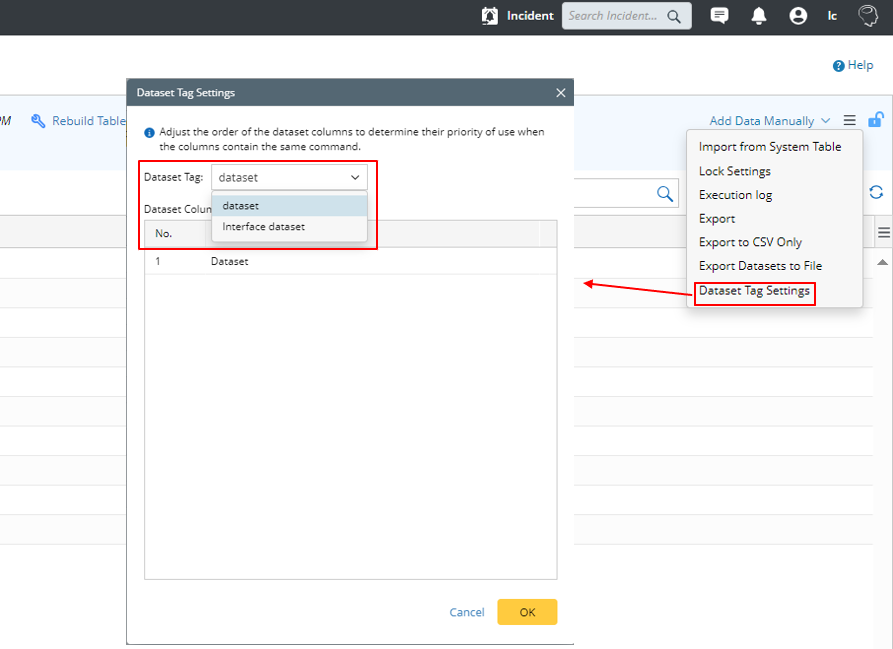Choose Import from System Table
The image size is (893, 649).
coord(769,147)
